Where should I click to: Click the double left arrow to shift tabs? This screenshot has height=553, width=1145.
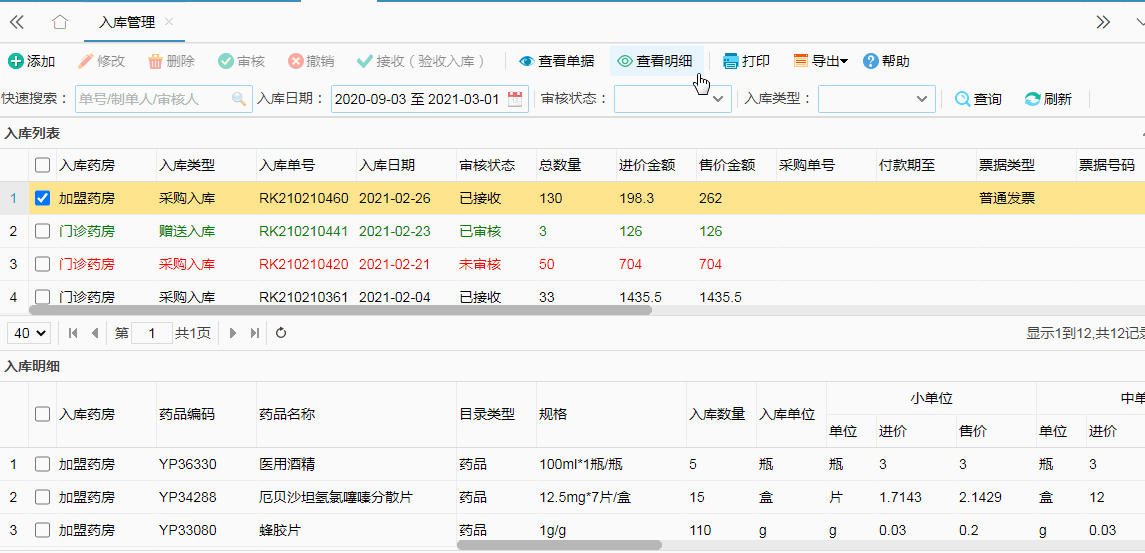click(x=17, y=22)
